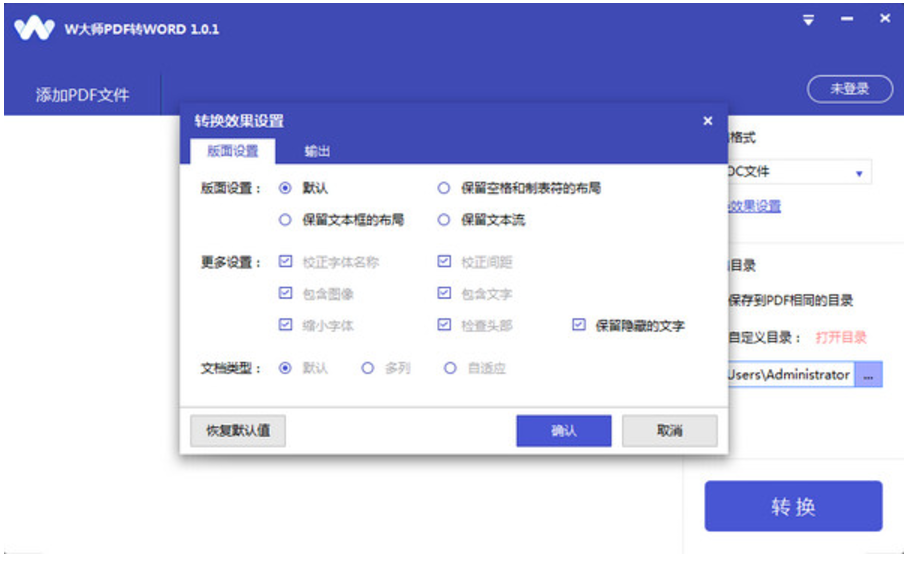This screenshot has height=579, width=906.
Task: Click 恢复默认值 to restore defaults
Action: tap(237, 430)
